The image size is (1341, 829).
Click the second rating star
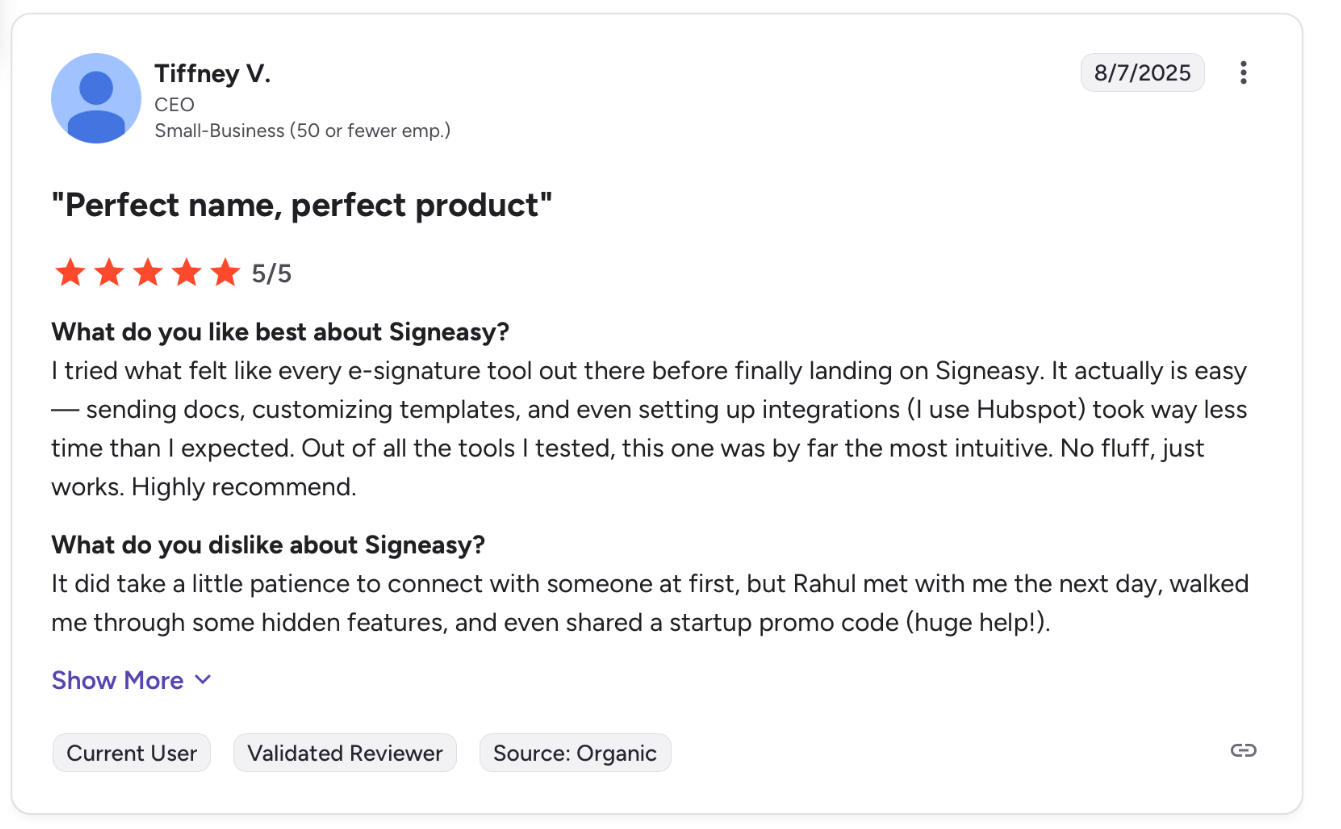tap(109, 272)
